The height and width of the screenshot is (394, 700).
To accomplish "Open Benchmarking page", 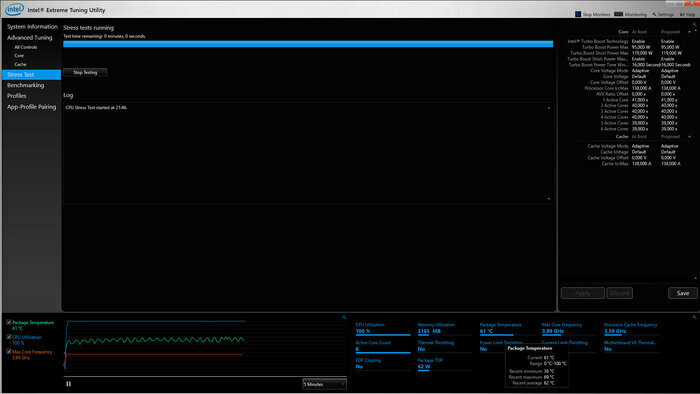I will 25,85.
